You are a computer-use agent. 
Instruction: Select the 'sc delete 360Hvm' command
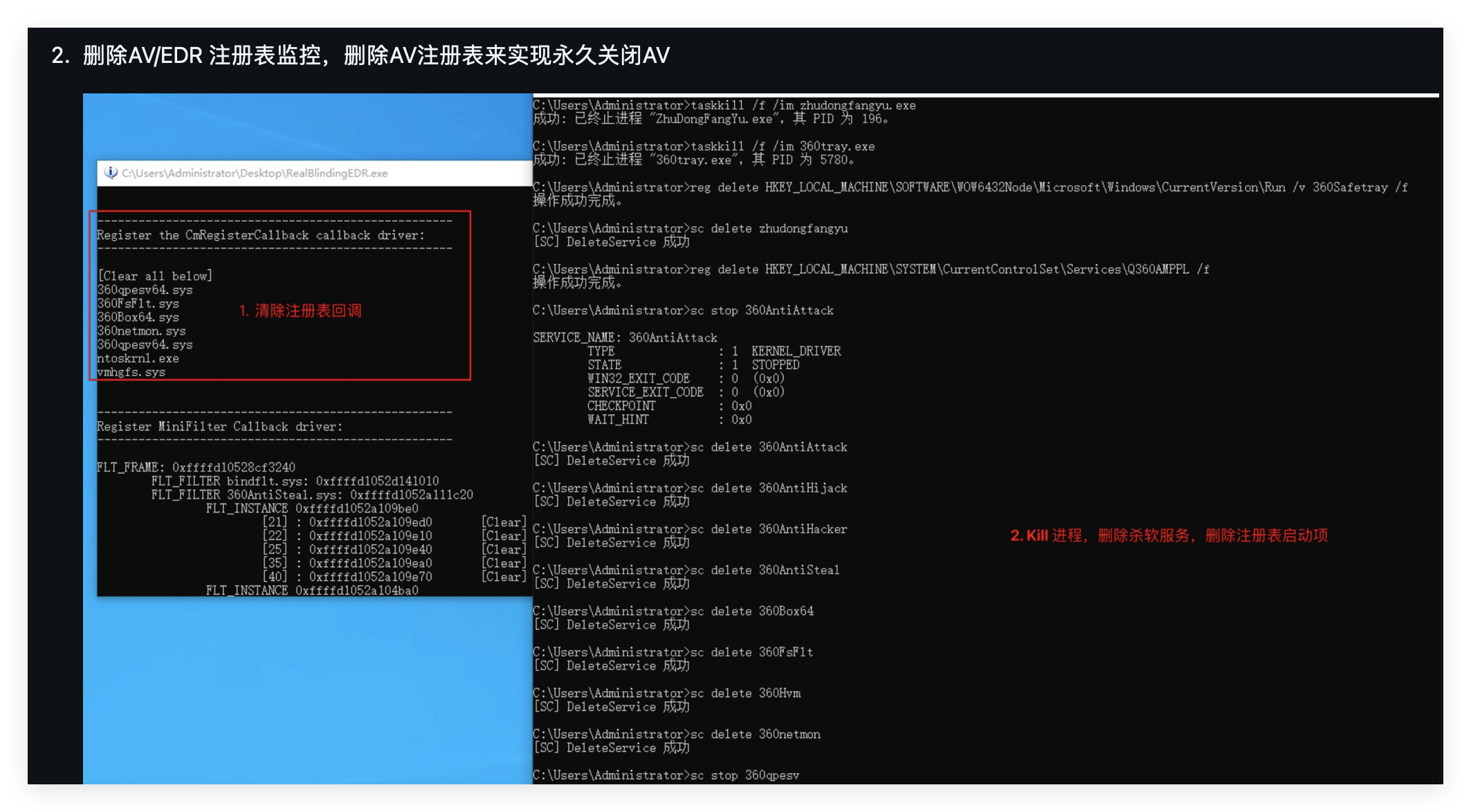[x=746, y=694]
